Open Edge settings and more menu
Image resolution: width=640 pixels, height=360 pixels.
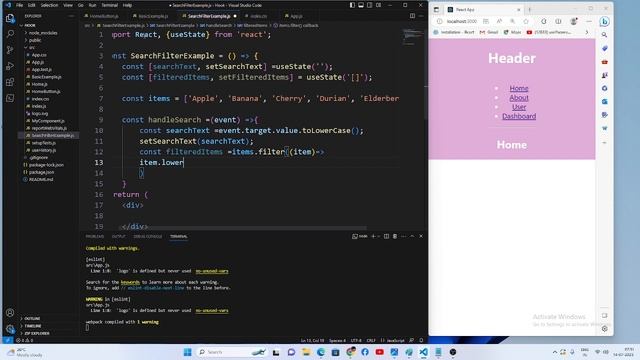[589, 21]
